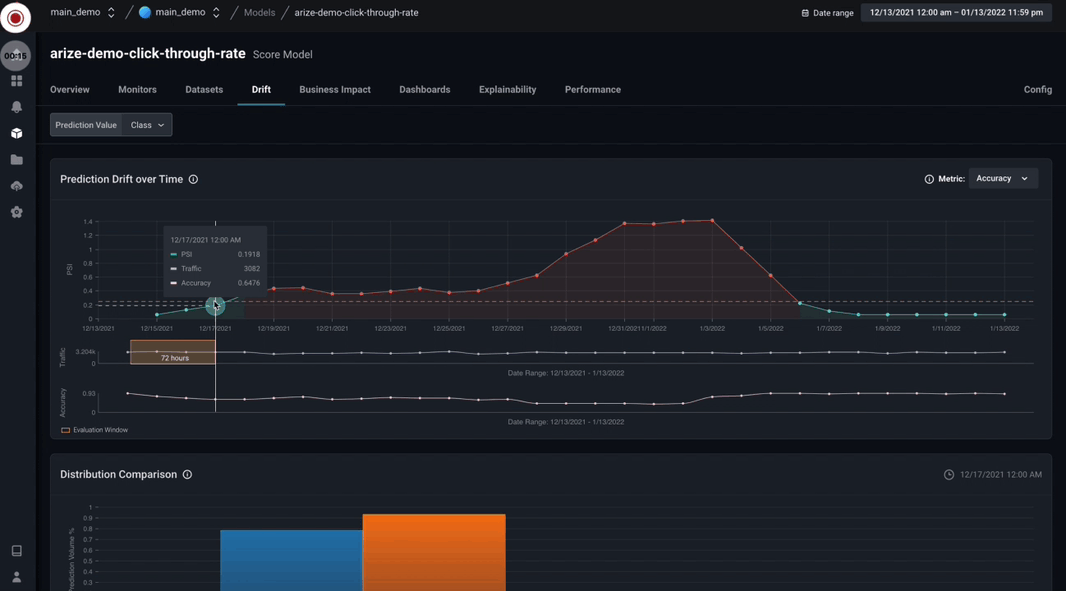This screenshot has width=1066, height=591.
Task: Click info icon beside Distribution Comparison
Action: pos(187,475)
